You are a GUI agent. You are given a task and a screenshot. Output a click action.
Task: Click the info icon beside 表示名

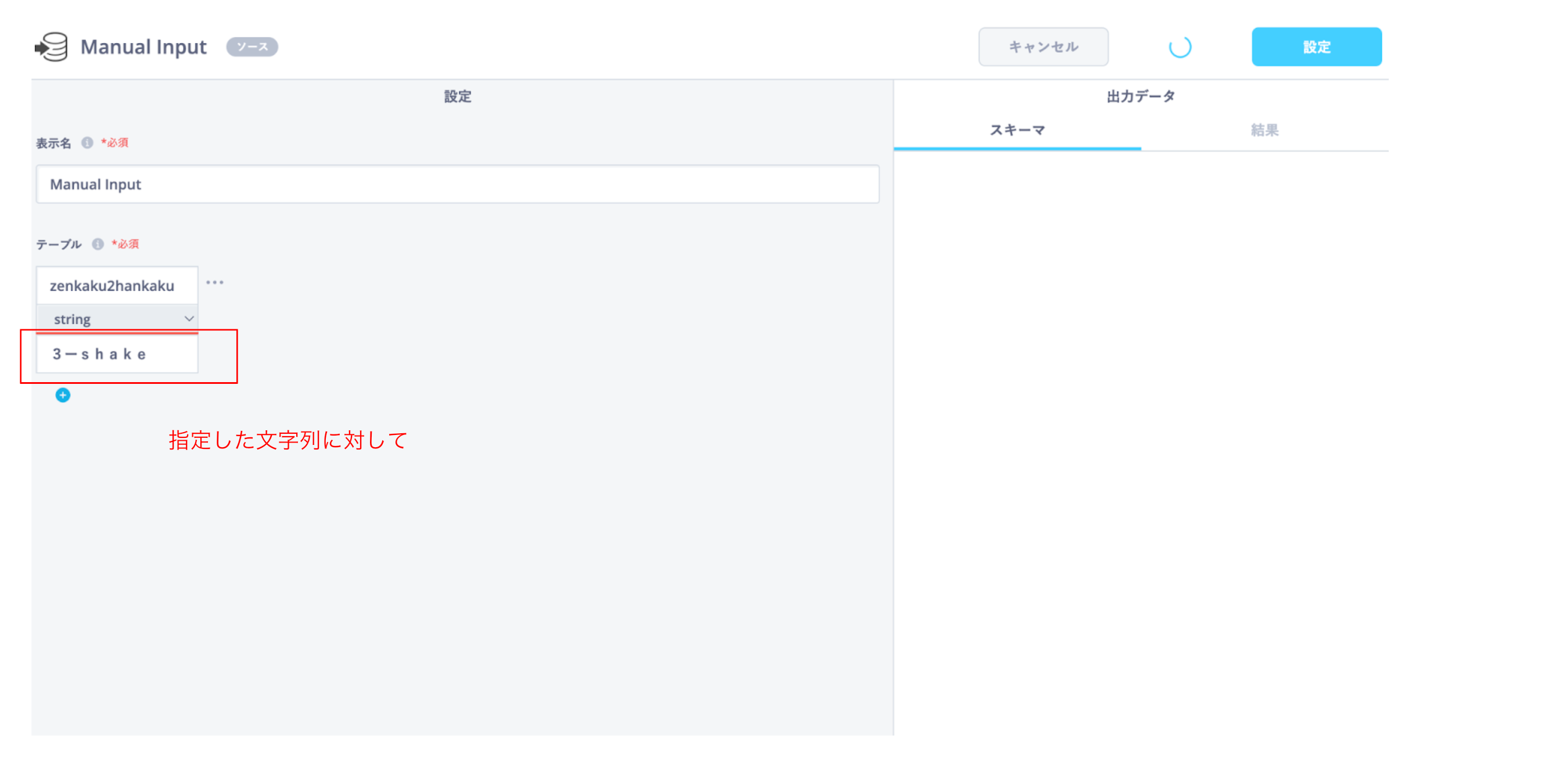88,143
